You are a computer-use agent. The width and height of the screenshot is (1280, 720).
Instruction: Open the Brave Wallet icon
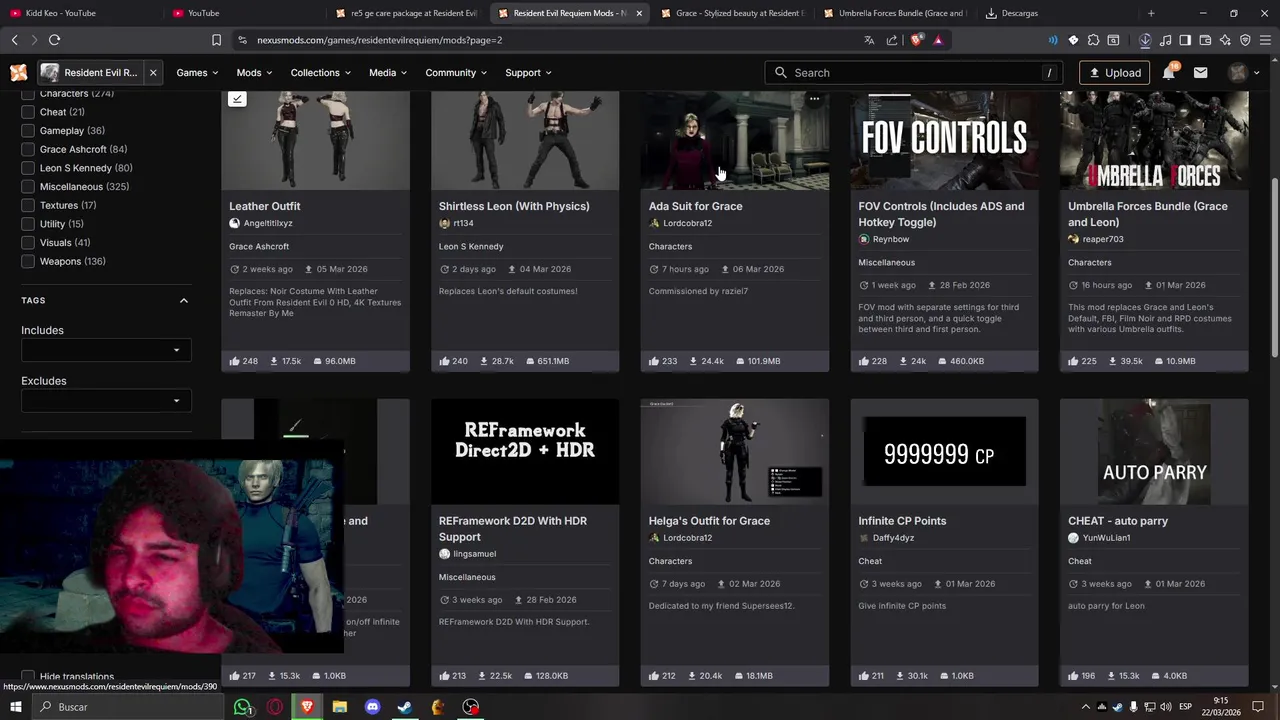point(1205,40)
